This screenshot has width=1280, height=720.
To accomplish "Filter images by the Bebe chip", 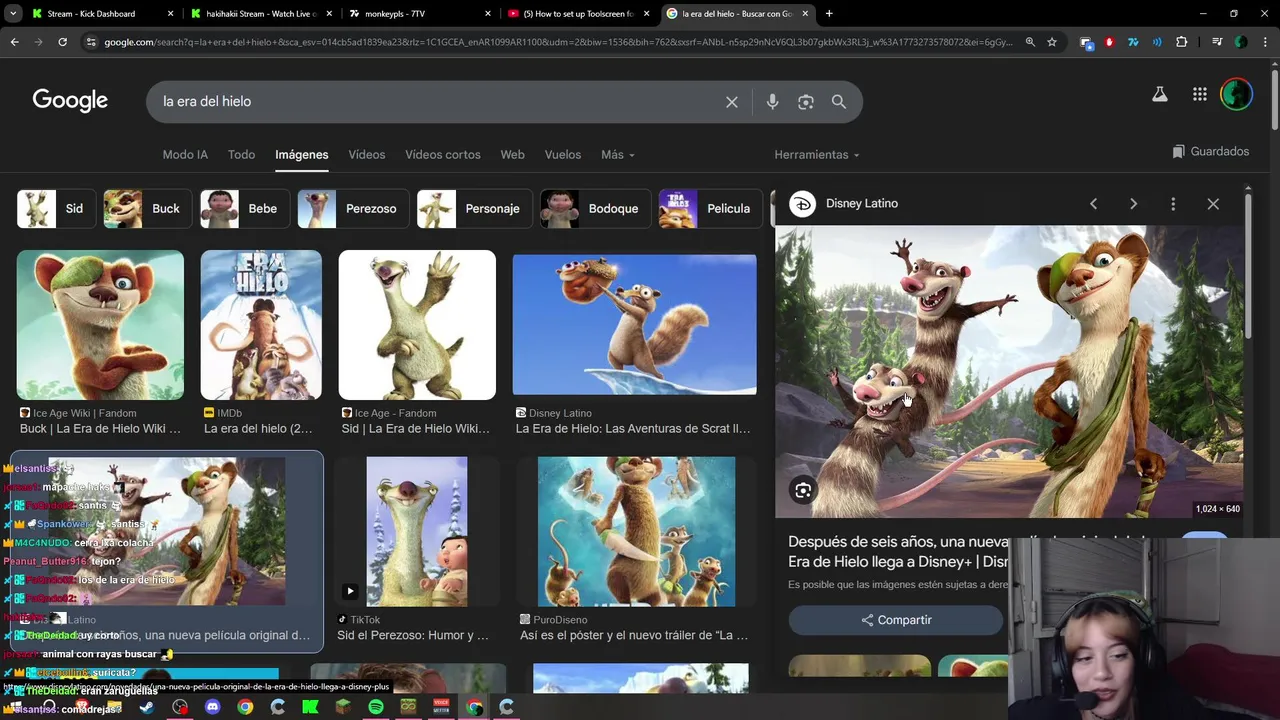I will (243, 209).
